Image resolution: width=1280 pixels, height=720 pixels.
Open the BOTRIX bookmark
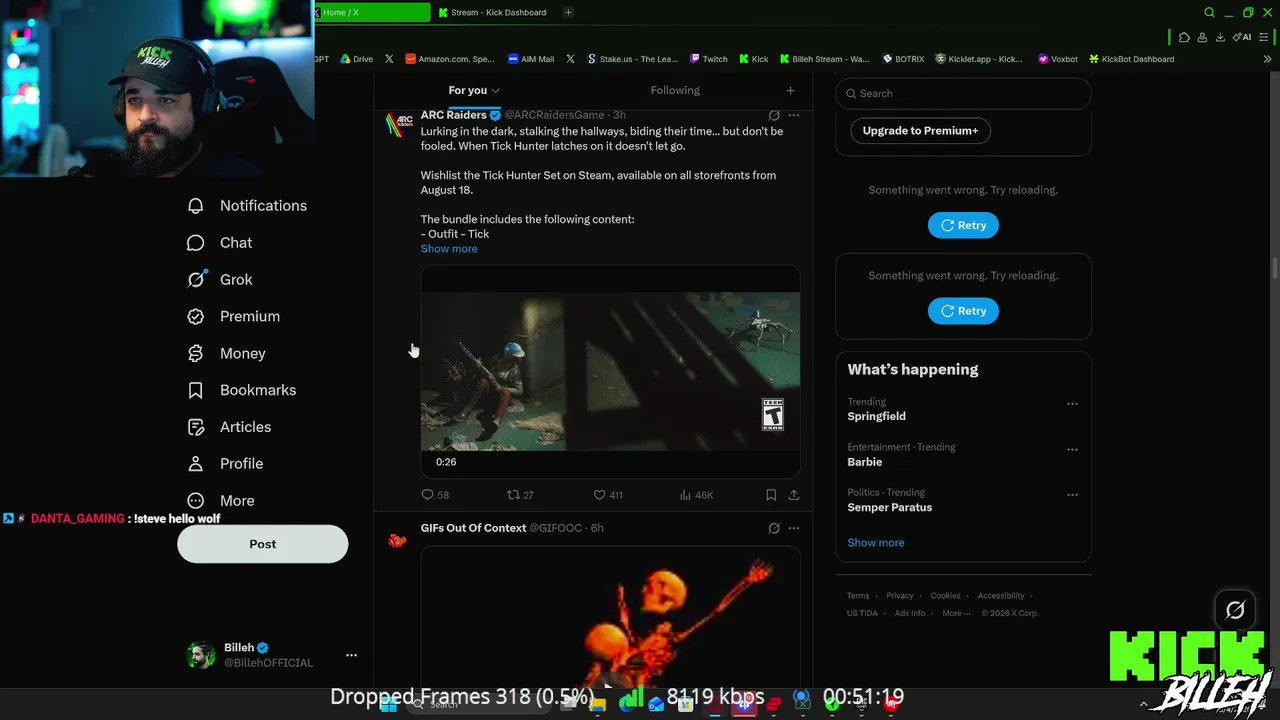pos(903,59)
